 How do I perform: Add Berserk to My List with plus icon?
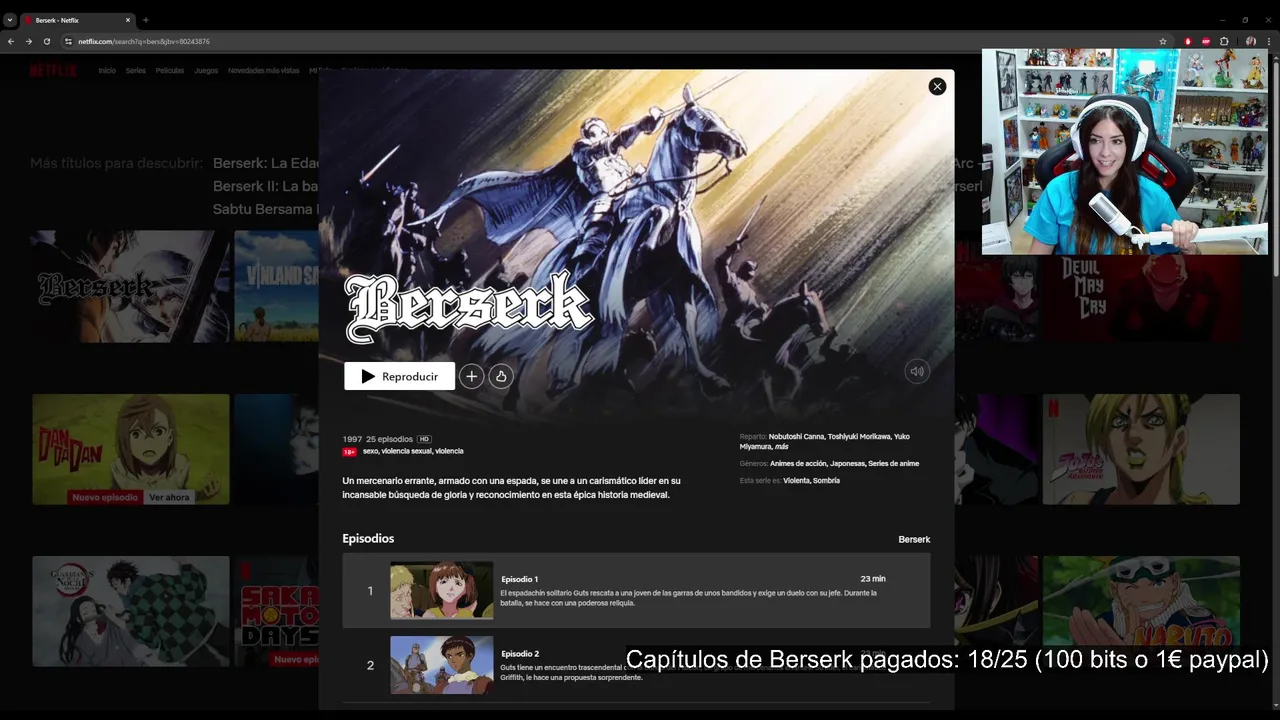click(471, 376)
